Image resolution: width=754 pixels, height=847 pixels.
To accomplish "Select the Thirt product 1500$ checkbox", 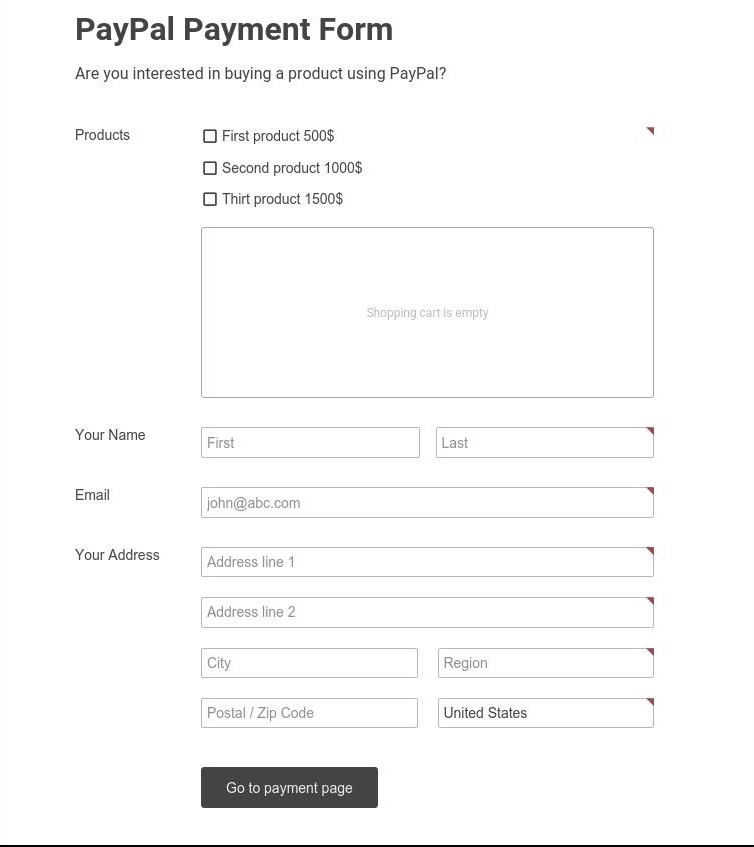I will click(210, 199).
